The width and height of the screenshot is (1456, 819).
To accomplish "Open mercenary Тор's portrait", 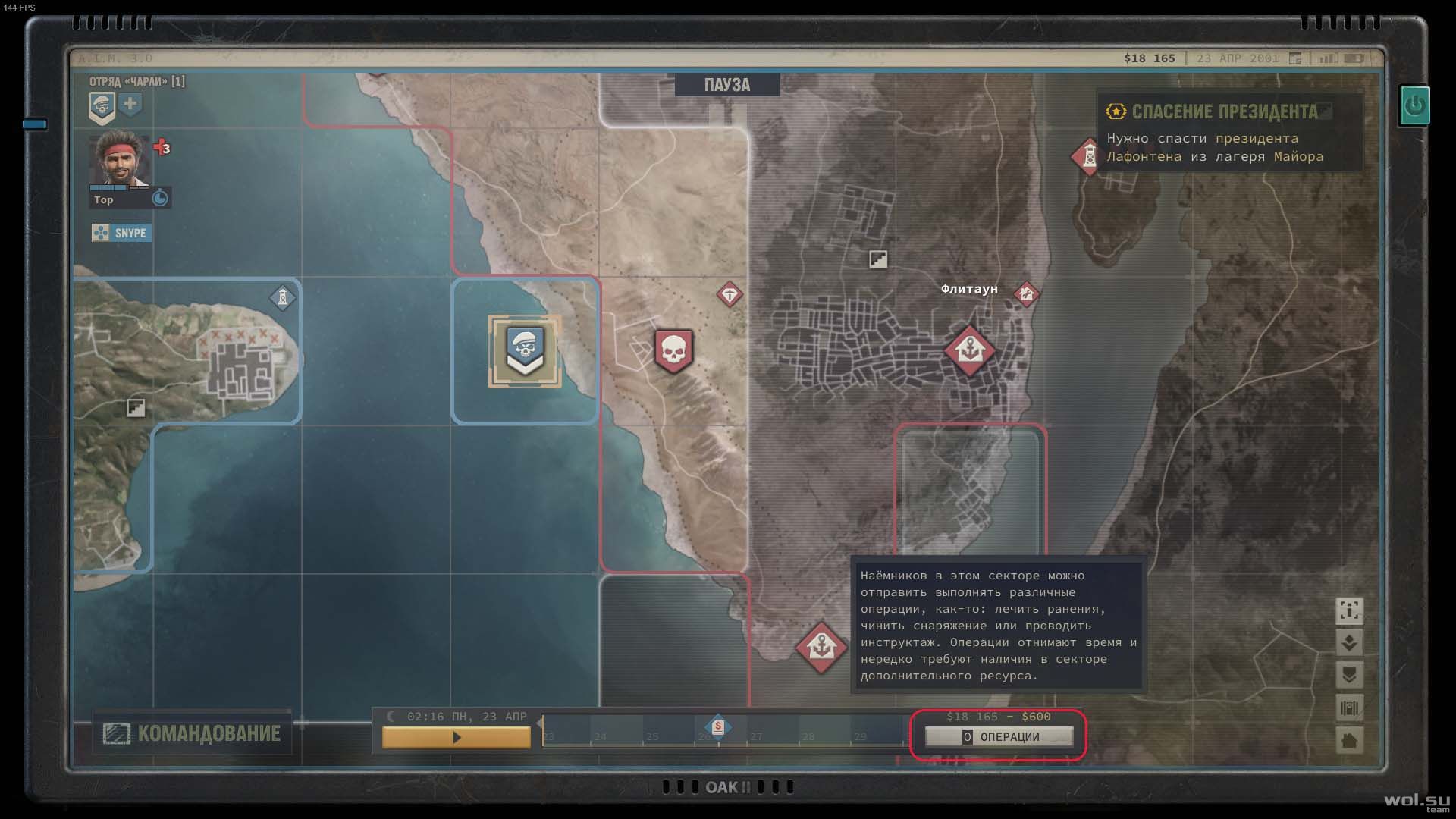I will (118, 160).
